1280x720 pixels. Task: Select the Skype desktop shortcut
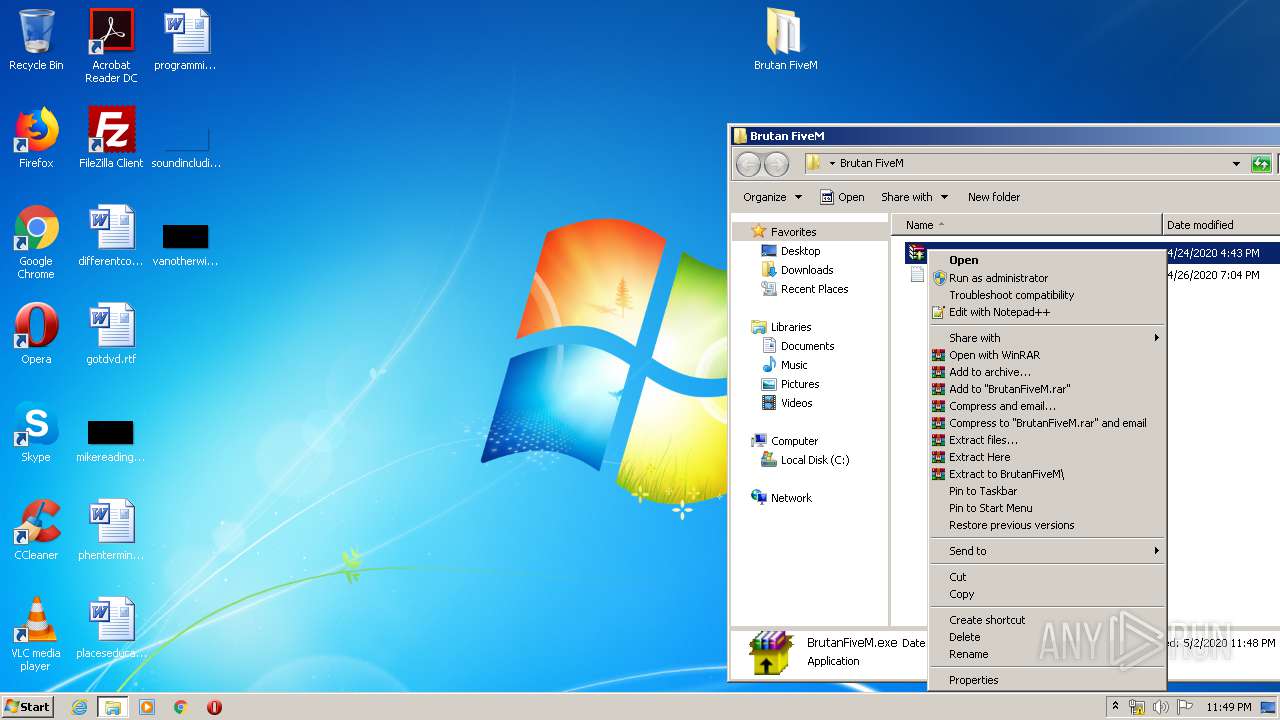(x=36, y=432)
